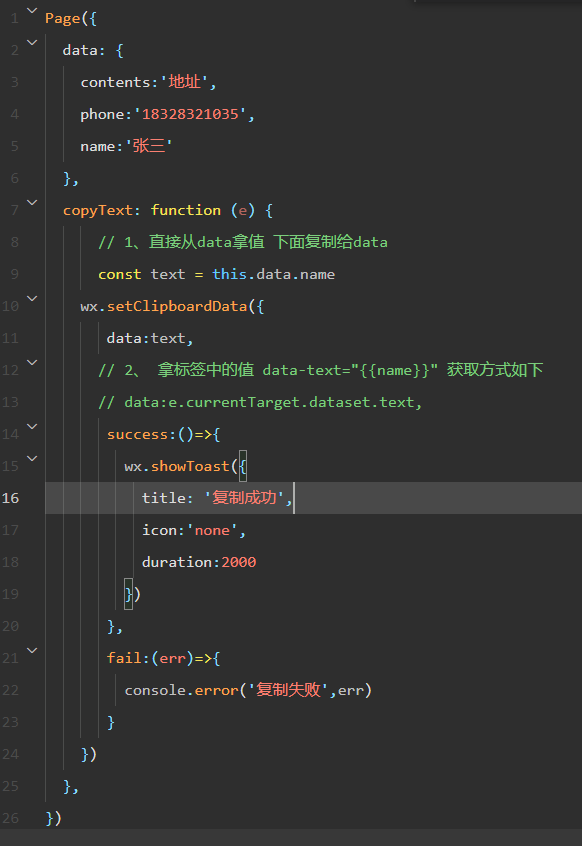582x846 pixels.
Task: Click the '复制失败' string on line 22
Action: coord(288,690)
